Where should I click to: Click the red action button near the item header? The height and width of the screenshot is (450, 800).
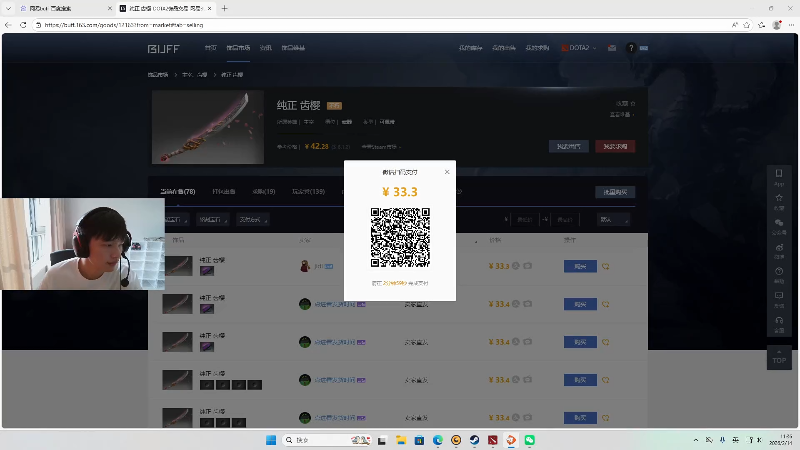615,146
